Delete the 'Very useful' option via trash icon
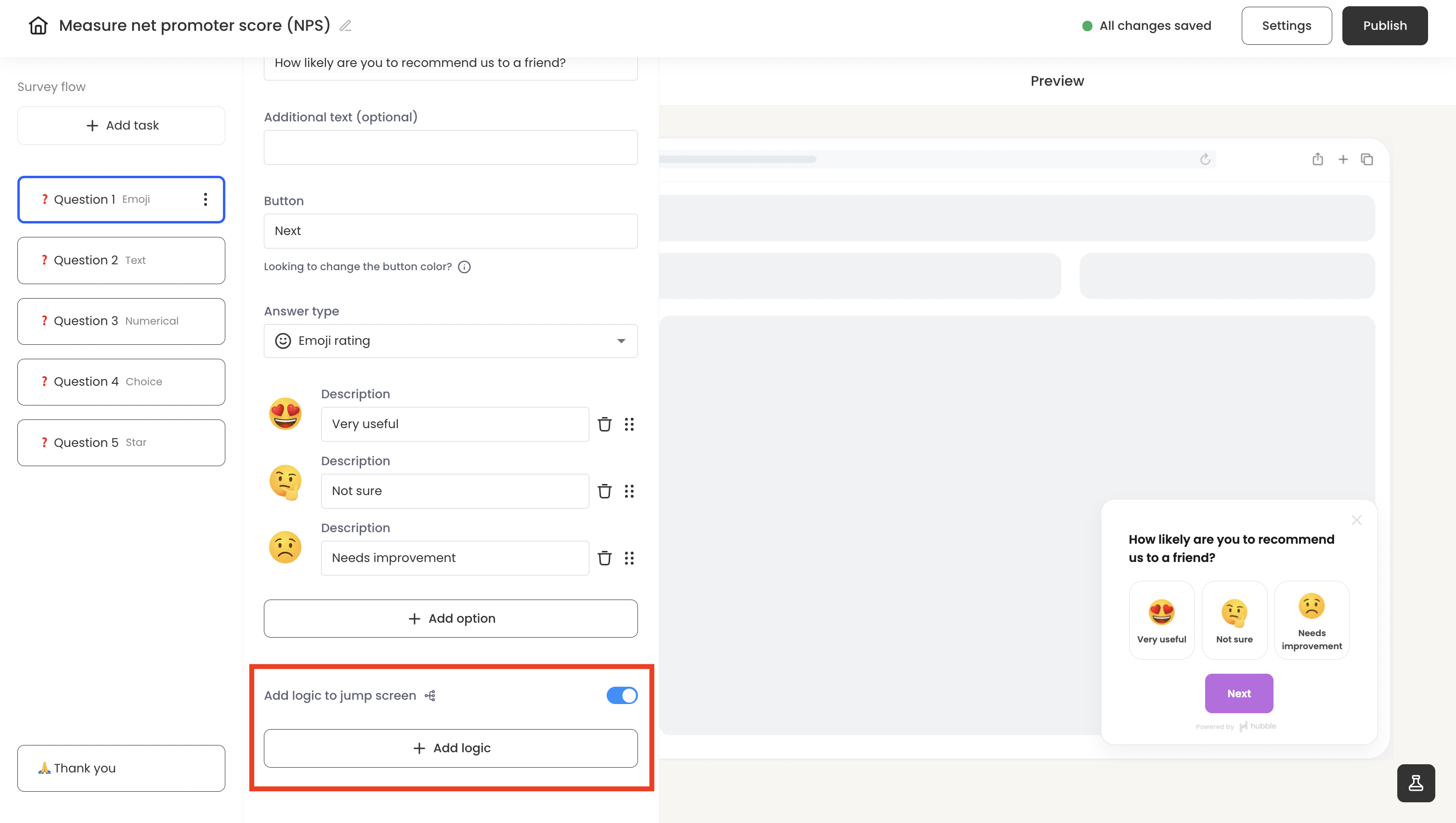1456x823 pixels. (x=605, y=424)
